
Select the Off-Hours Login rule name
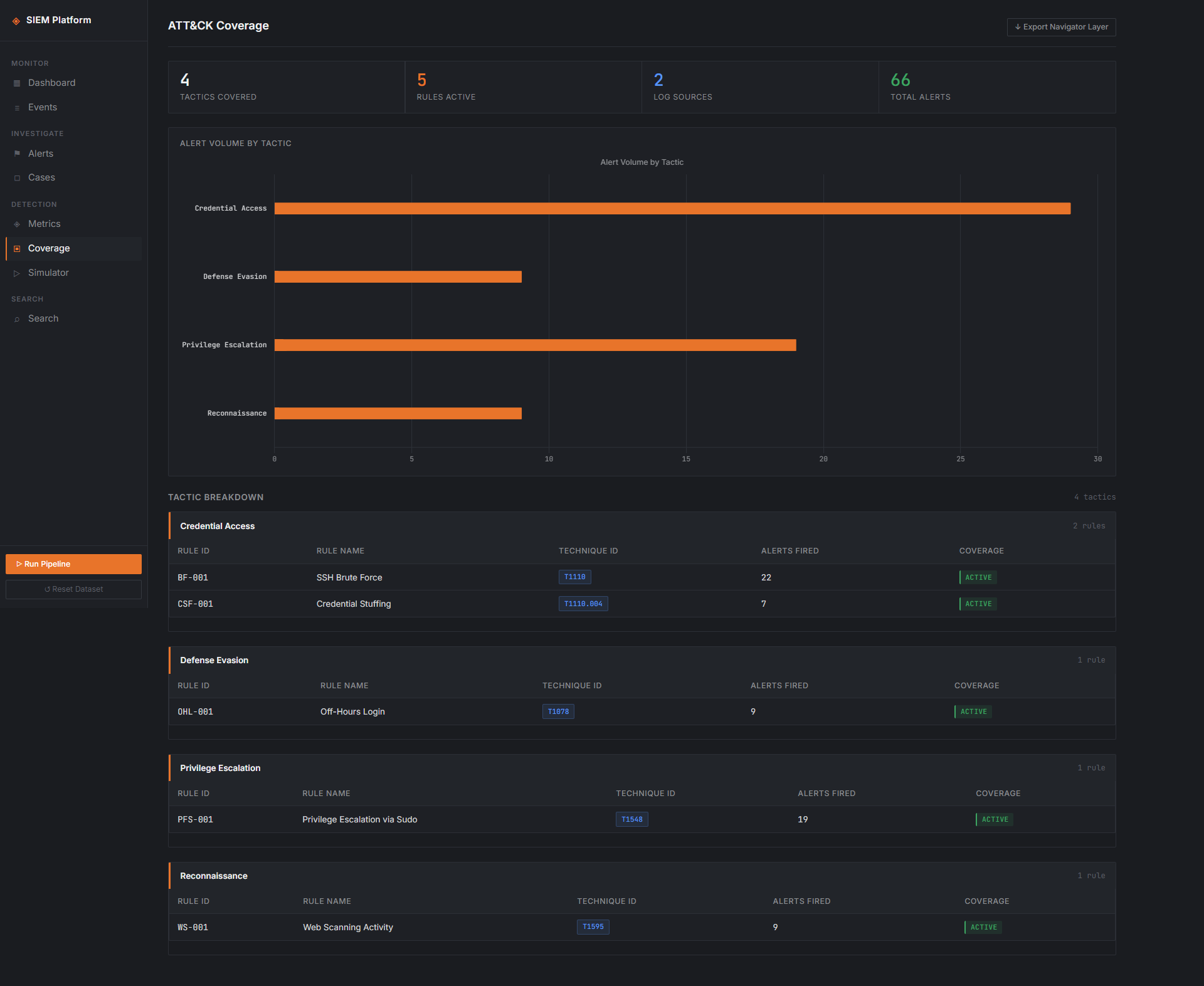point(352,711)
